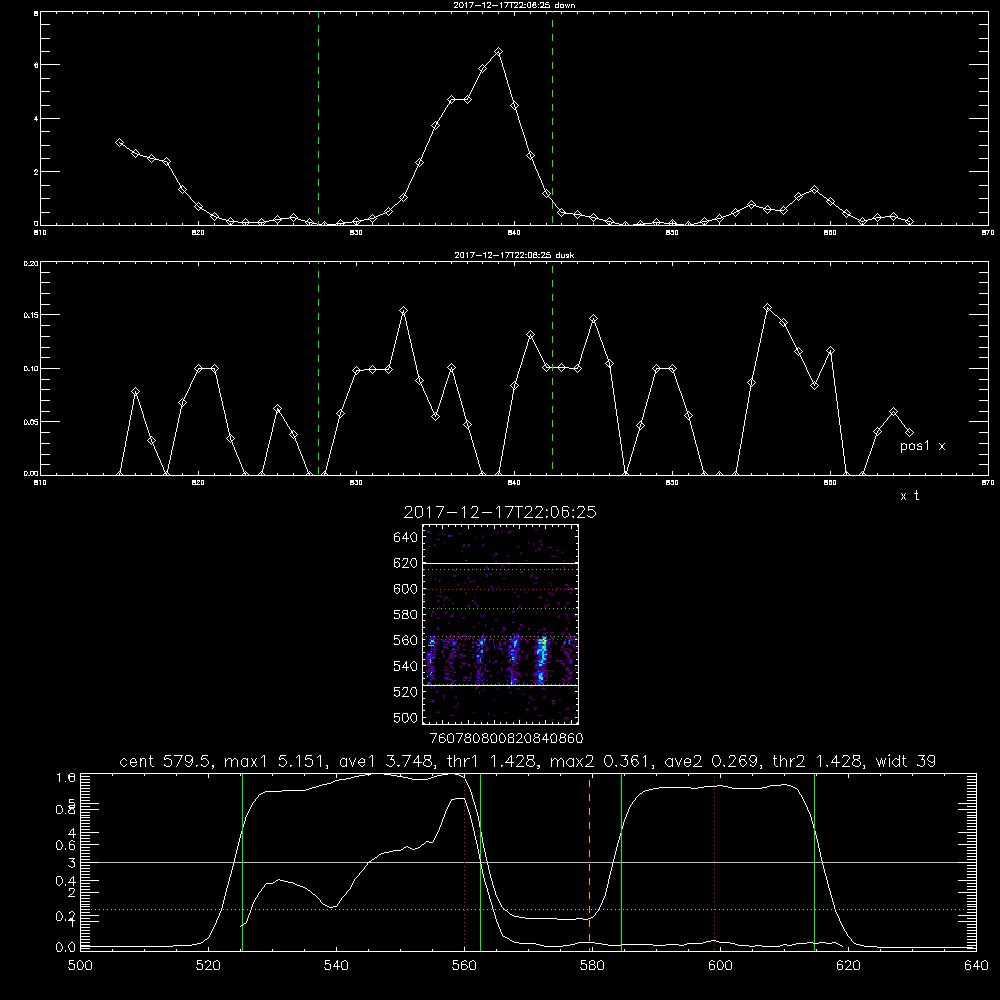This screenshot has height=1000, width=1000.
Task: Click the small secondary dawn peak near 859
Action: click(814, 189)
